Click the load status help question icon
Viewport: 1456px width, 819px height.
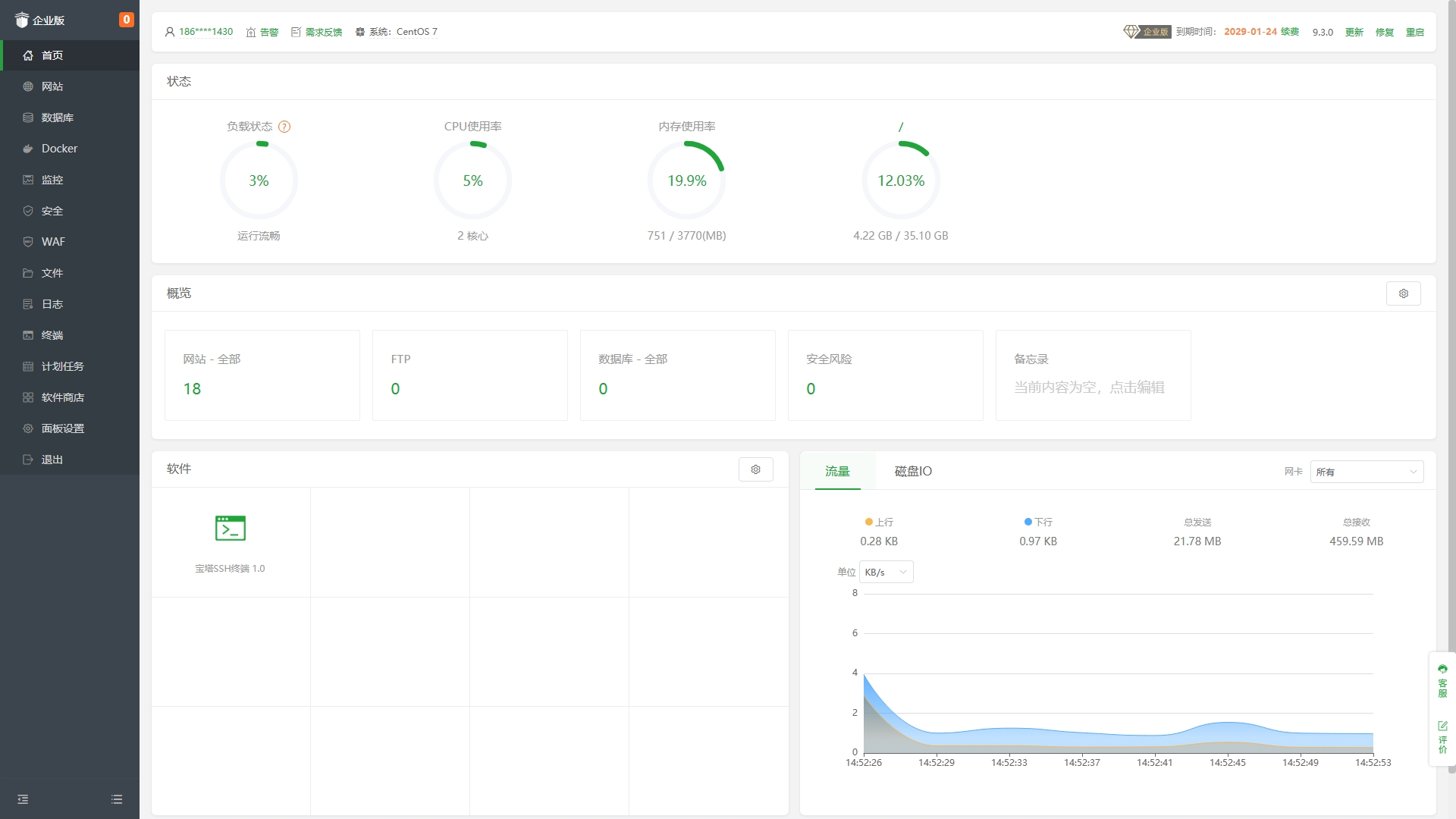284,127
